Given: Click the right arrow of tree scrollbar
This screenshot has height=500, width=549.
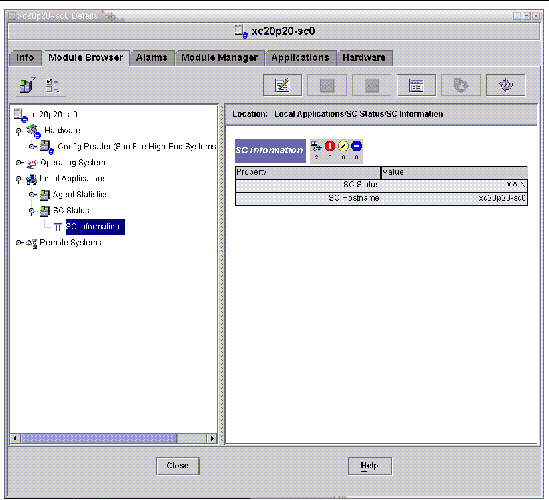Looking at the screenshot, I should [212, 438].
